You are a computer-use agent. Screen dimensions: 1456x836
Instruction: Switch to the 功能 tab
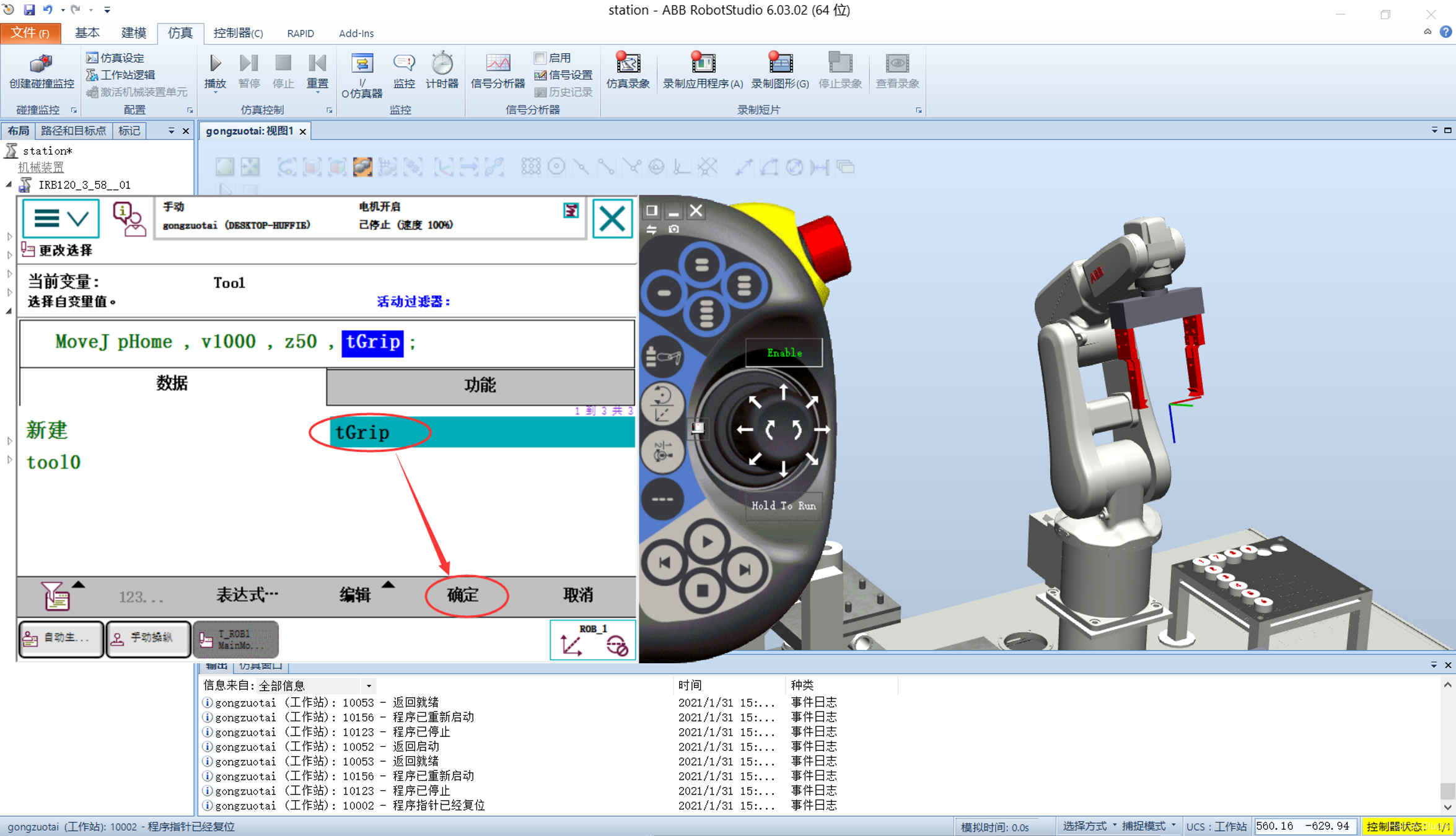pyautogui.click(x=480, y=385)
